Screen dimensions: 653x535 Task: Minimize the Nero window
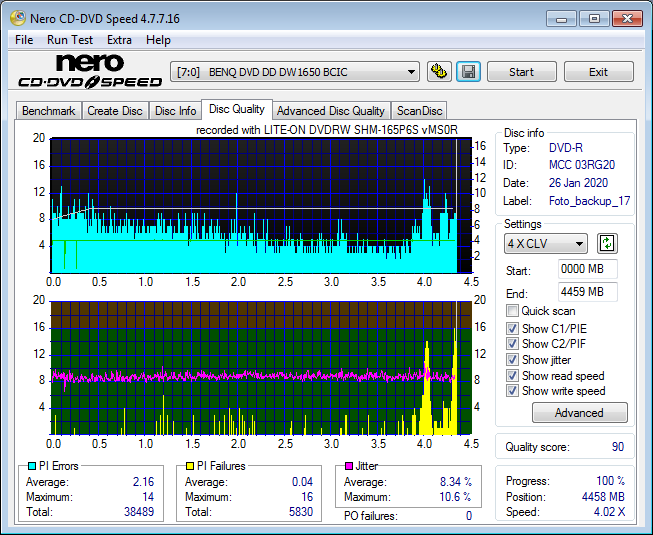pyautogui.click(x=561, y=19)
